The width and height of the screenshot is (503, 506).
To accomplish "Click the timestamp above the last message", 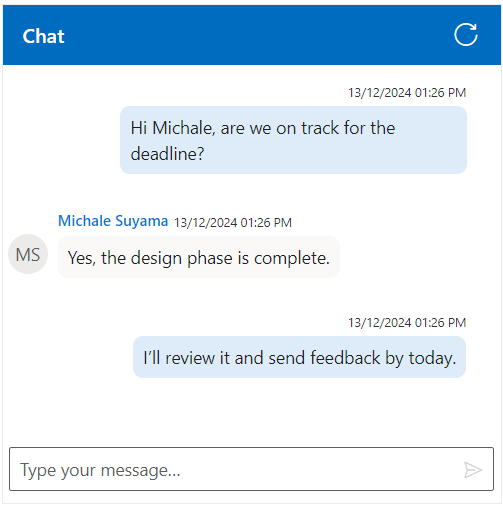I will coord(407,323).
